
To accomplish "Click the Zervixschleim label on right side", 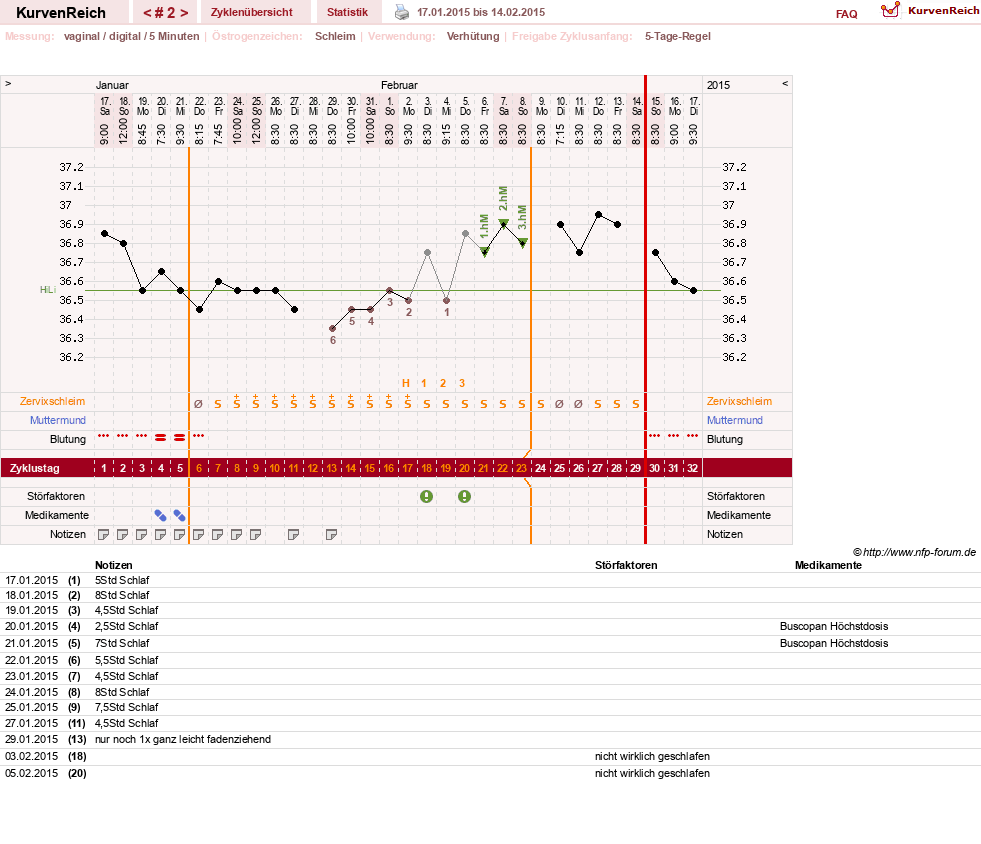I will click(x=740, y=401).
